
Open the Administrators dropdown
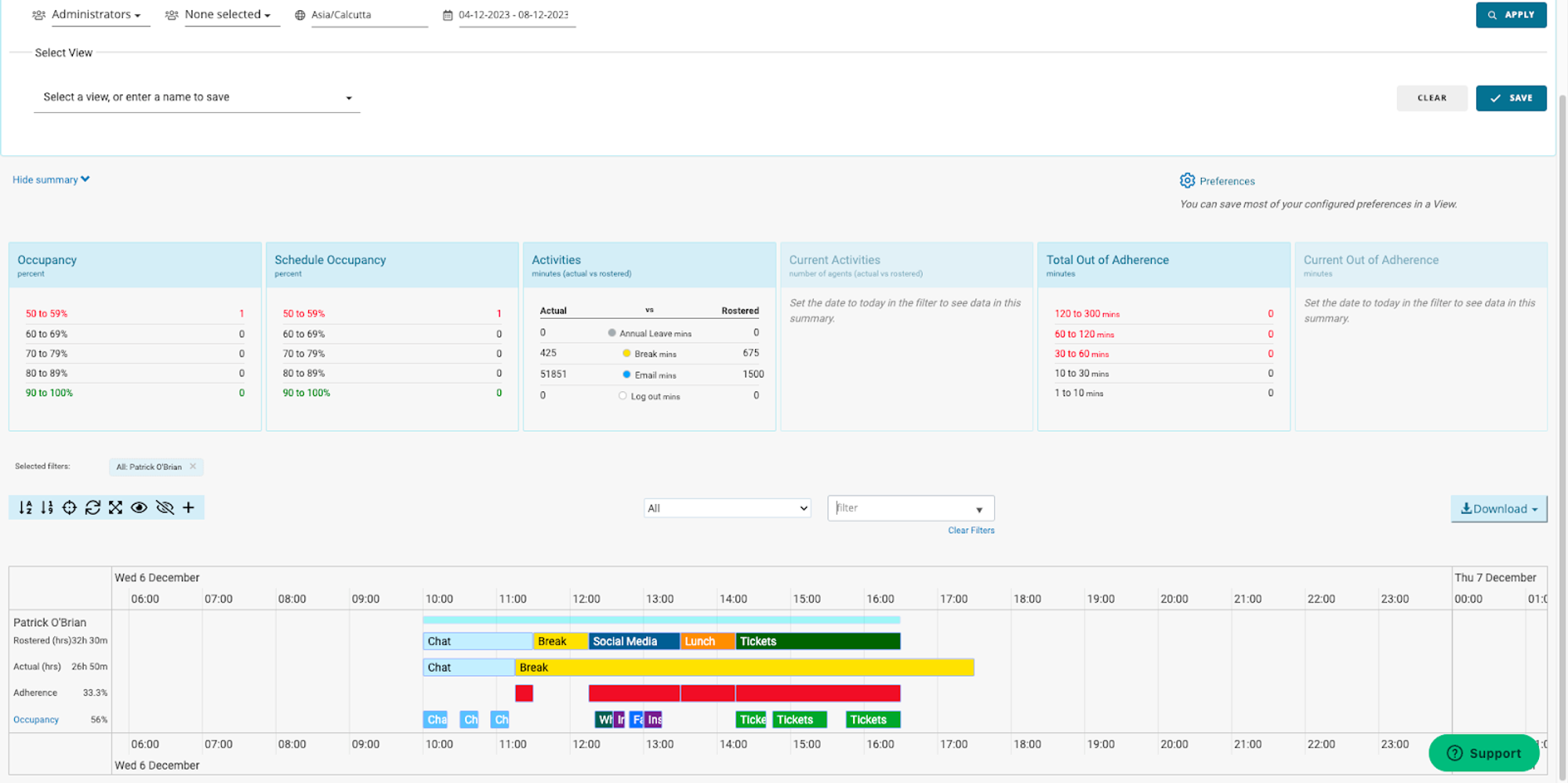(x=100, y=15)
